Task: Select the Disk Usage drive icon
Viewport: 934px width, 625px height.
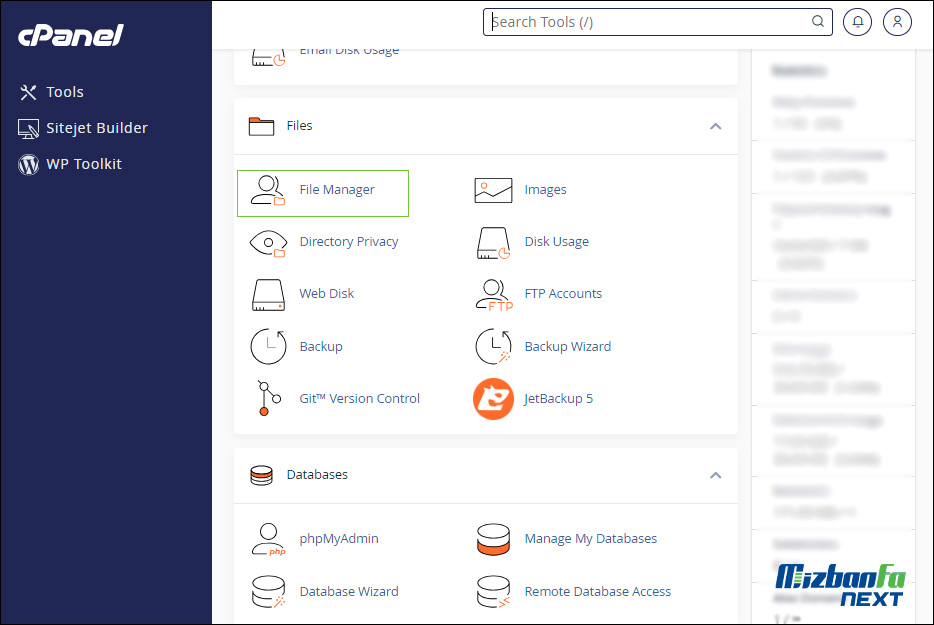Action: coord(493,242)
